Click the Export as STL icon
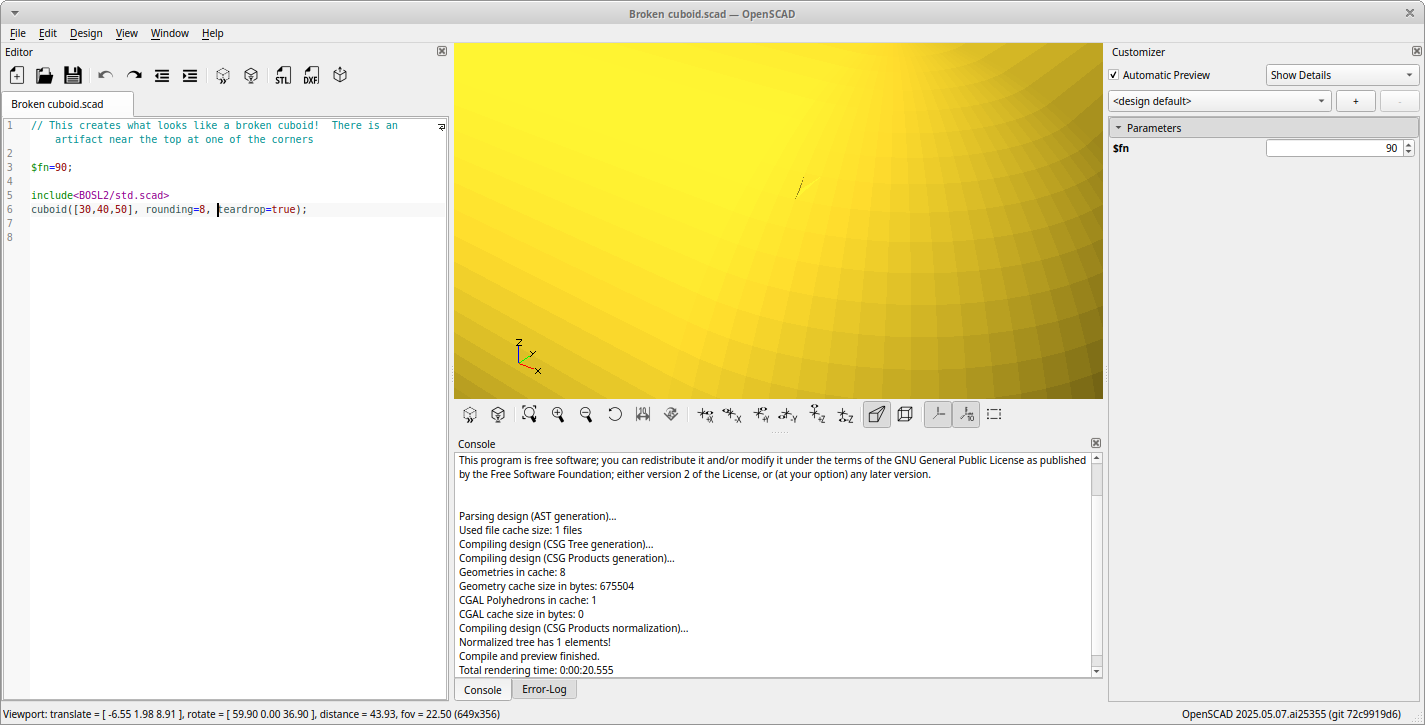This screenshot has width=1425, height=725. (283, 76)
